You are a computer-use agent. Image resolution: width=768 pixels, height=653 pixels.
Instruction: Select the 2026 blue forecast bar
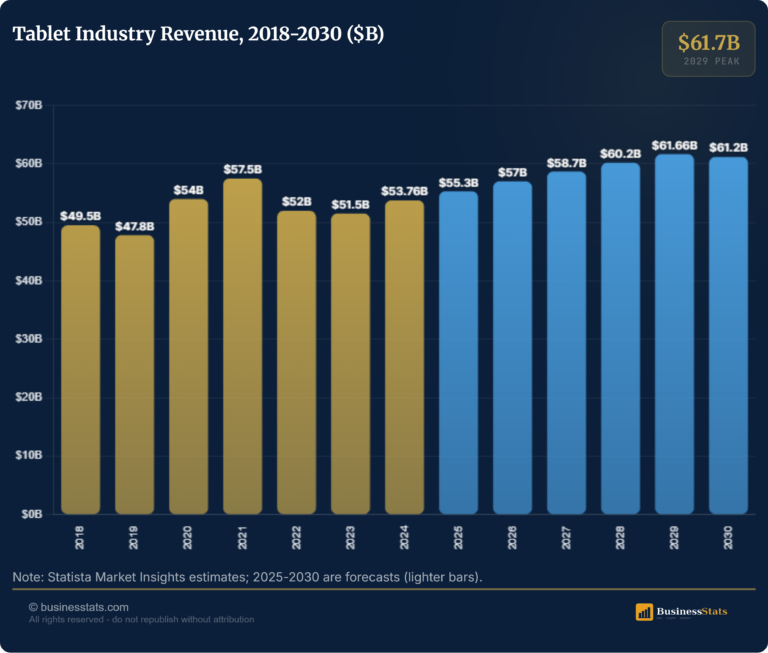tap(512, 347)
